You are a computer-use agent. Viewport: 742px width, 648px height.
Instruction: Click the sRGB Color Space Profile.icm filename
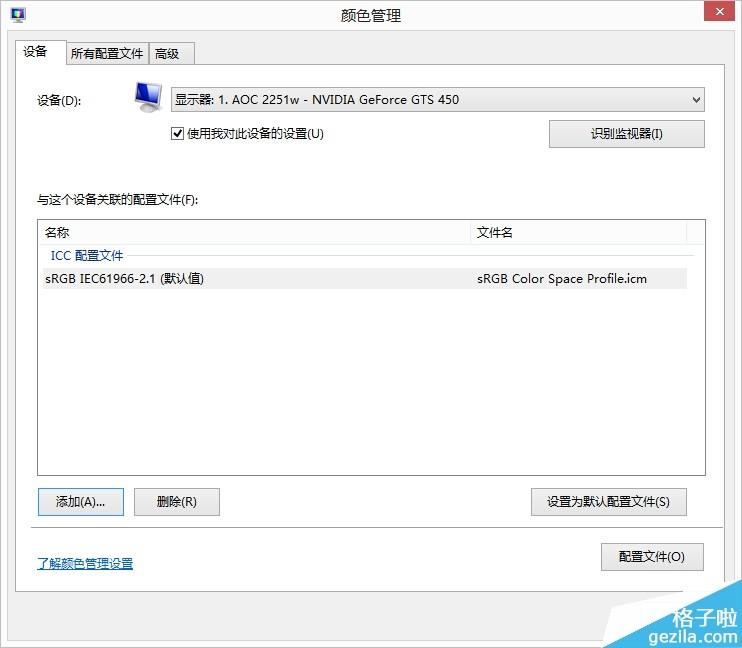[x=562, y=279]
